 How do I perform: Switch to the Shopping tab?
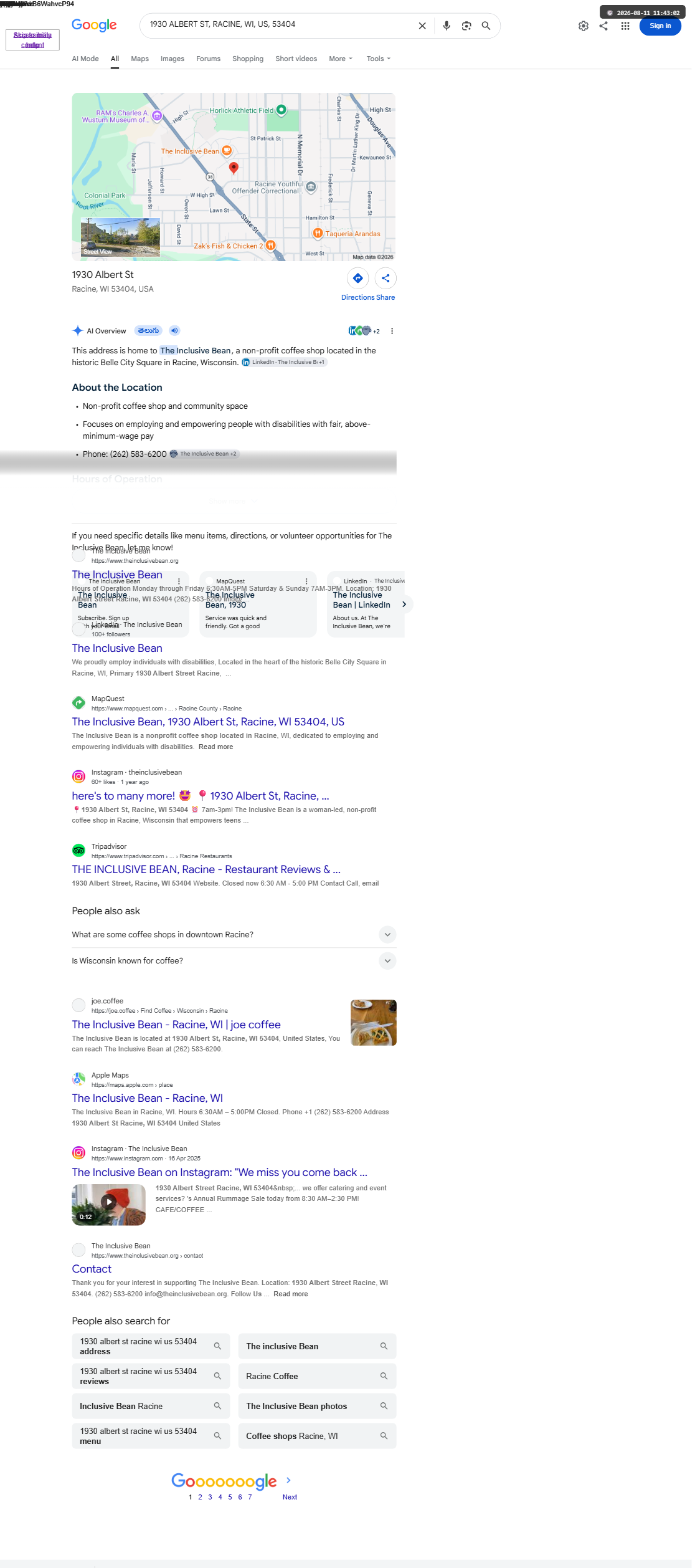248,59
